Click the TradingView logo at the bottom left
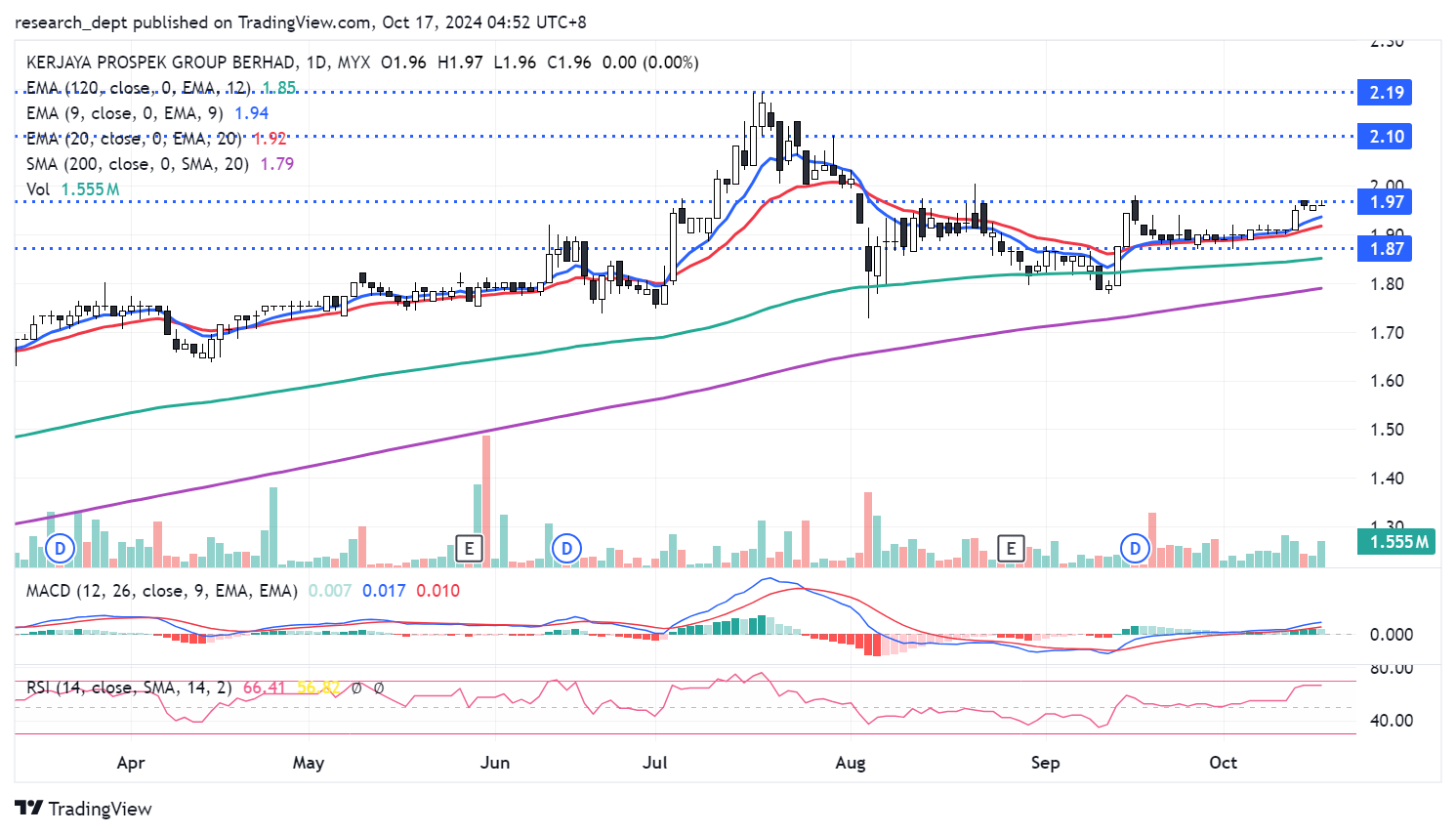This screenshot has height=834, width=1456. tap(84, 809)
